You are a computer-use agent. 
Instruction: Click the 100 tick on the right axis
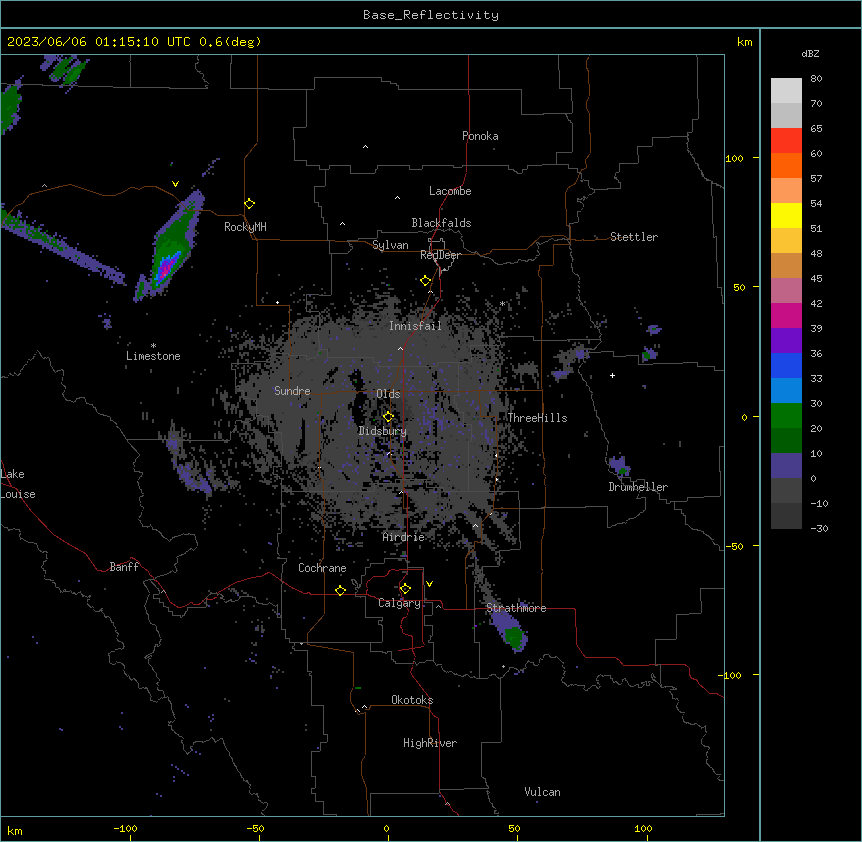(x=734, y=158)
